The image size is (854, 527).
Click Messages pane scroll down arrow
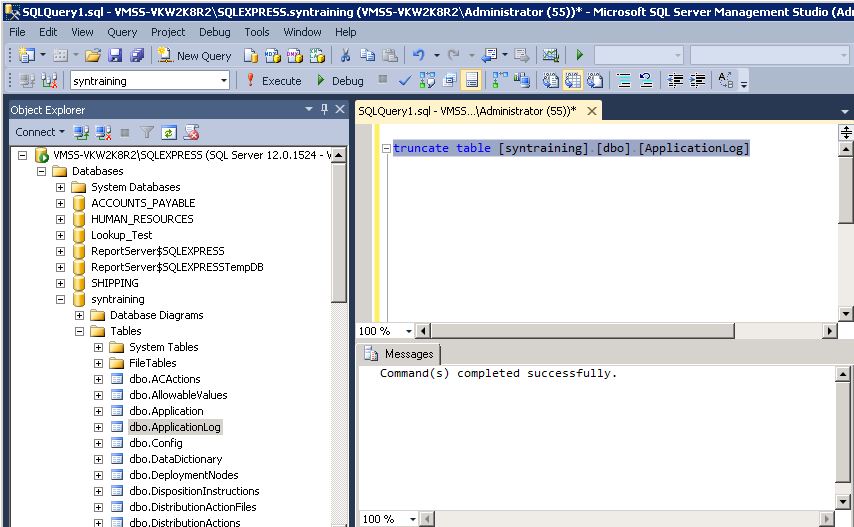843,502
